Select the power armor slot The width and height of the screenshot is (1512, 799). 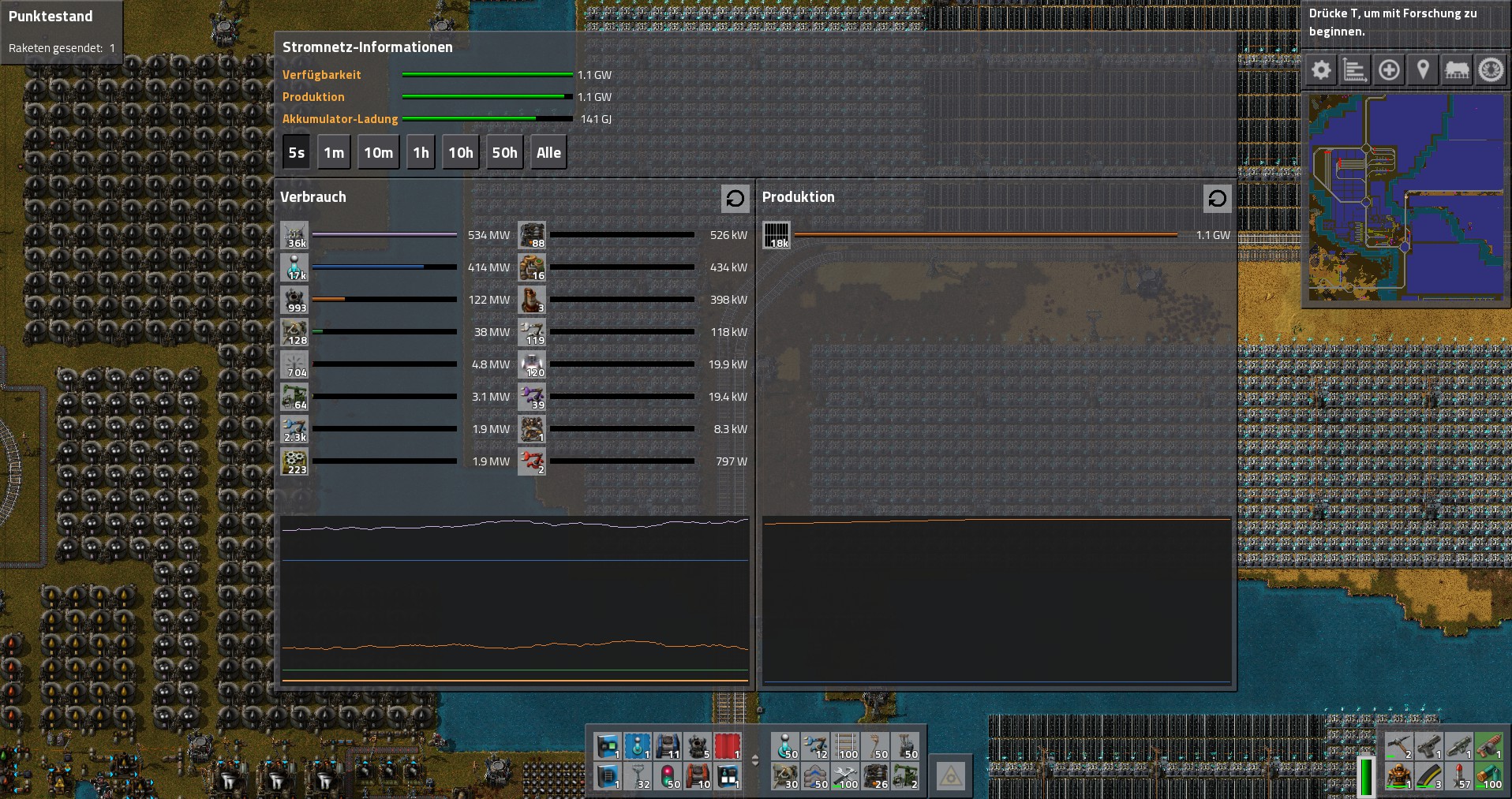point(1398,776)
